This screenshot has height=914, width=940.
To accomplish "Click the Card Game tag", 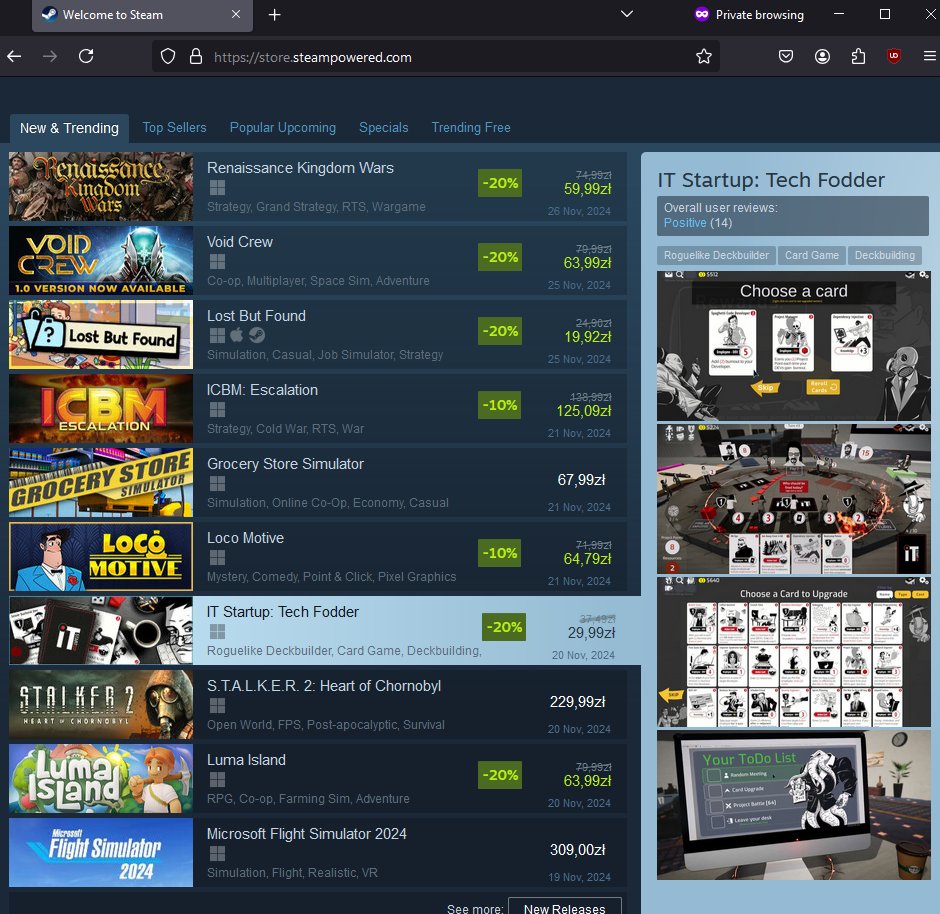I will (x=812, y=255).
